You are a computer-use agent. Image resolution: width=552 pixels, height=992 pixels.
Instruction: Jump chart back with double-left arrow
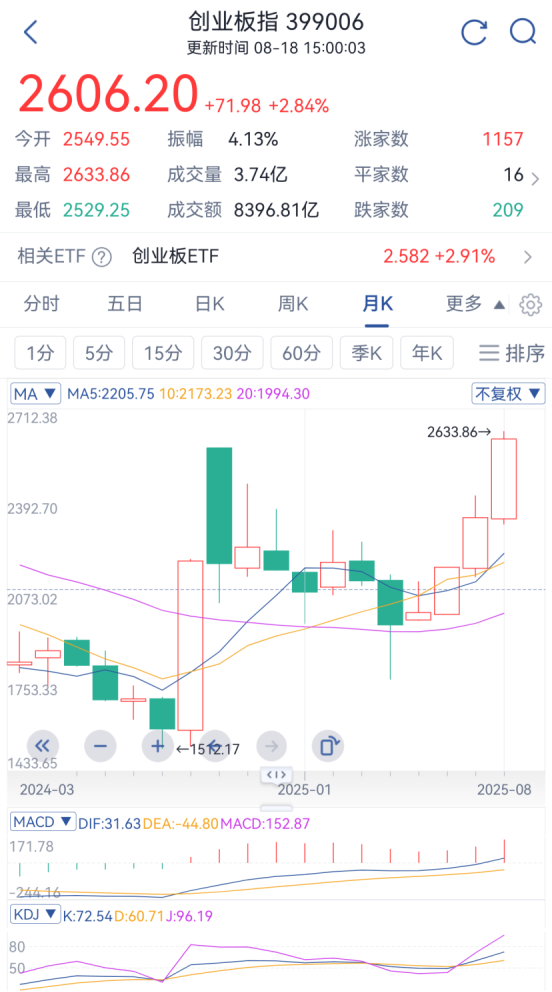44,745
